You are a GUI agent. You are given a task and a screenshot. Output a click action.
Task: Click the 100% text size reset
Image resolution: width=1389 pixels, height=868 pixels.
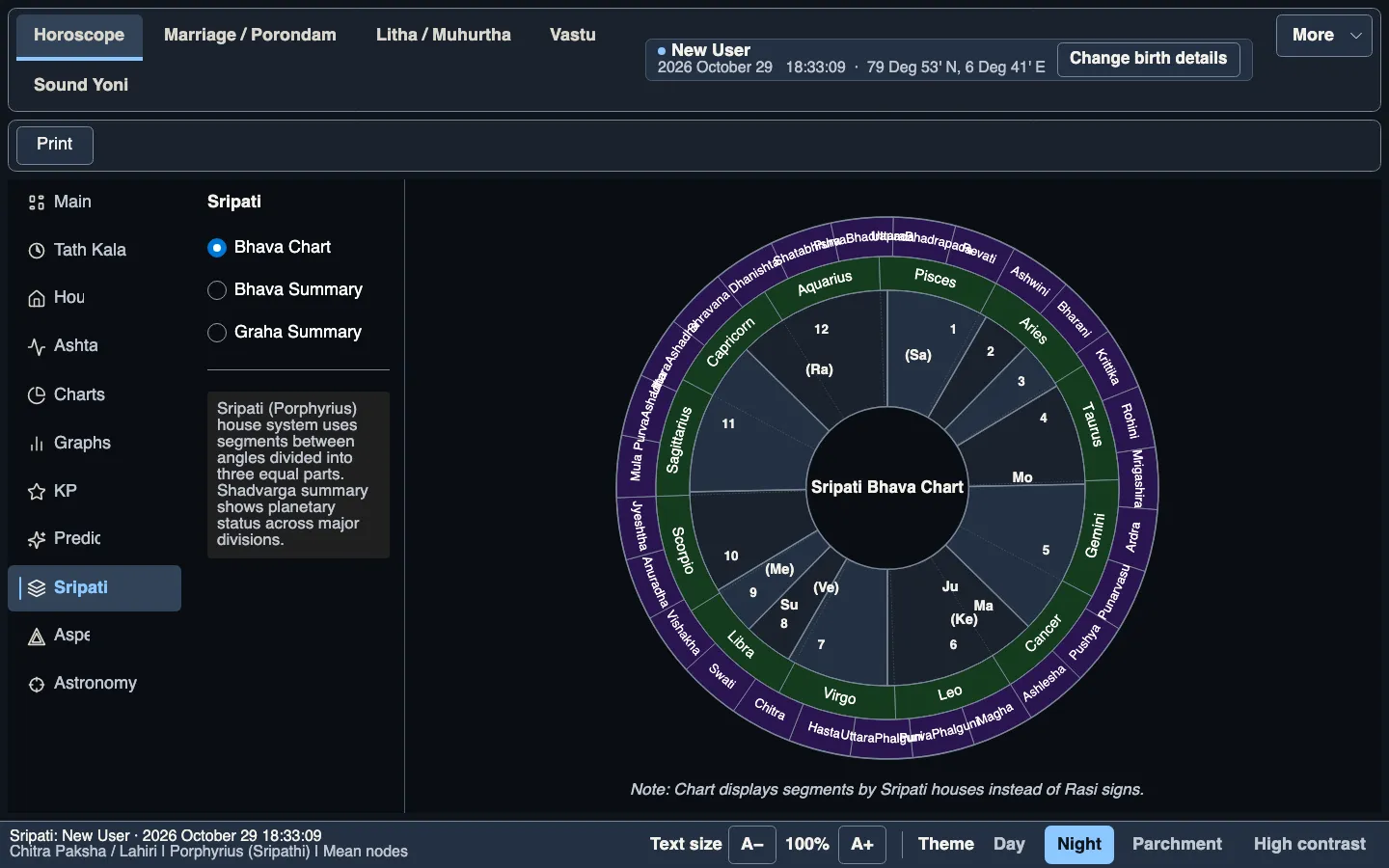coord(807,845)
